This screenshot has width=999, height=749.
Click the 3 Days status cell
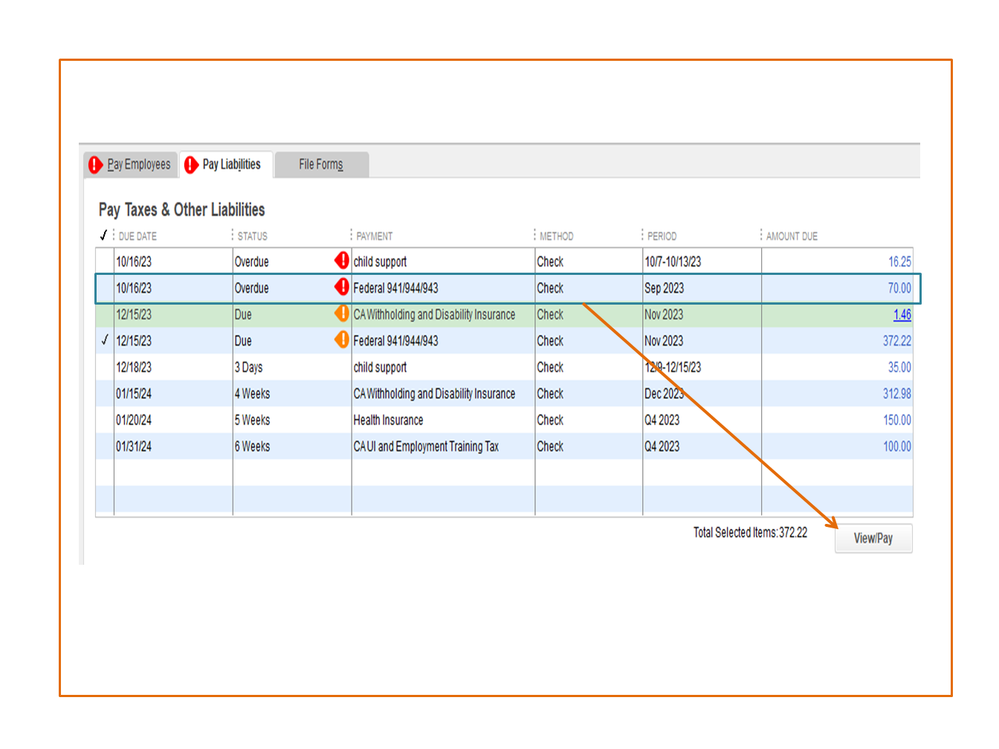pos(292,367)
